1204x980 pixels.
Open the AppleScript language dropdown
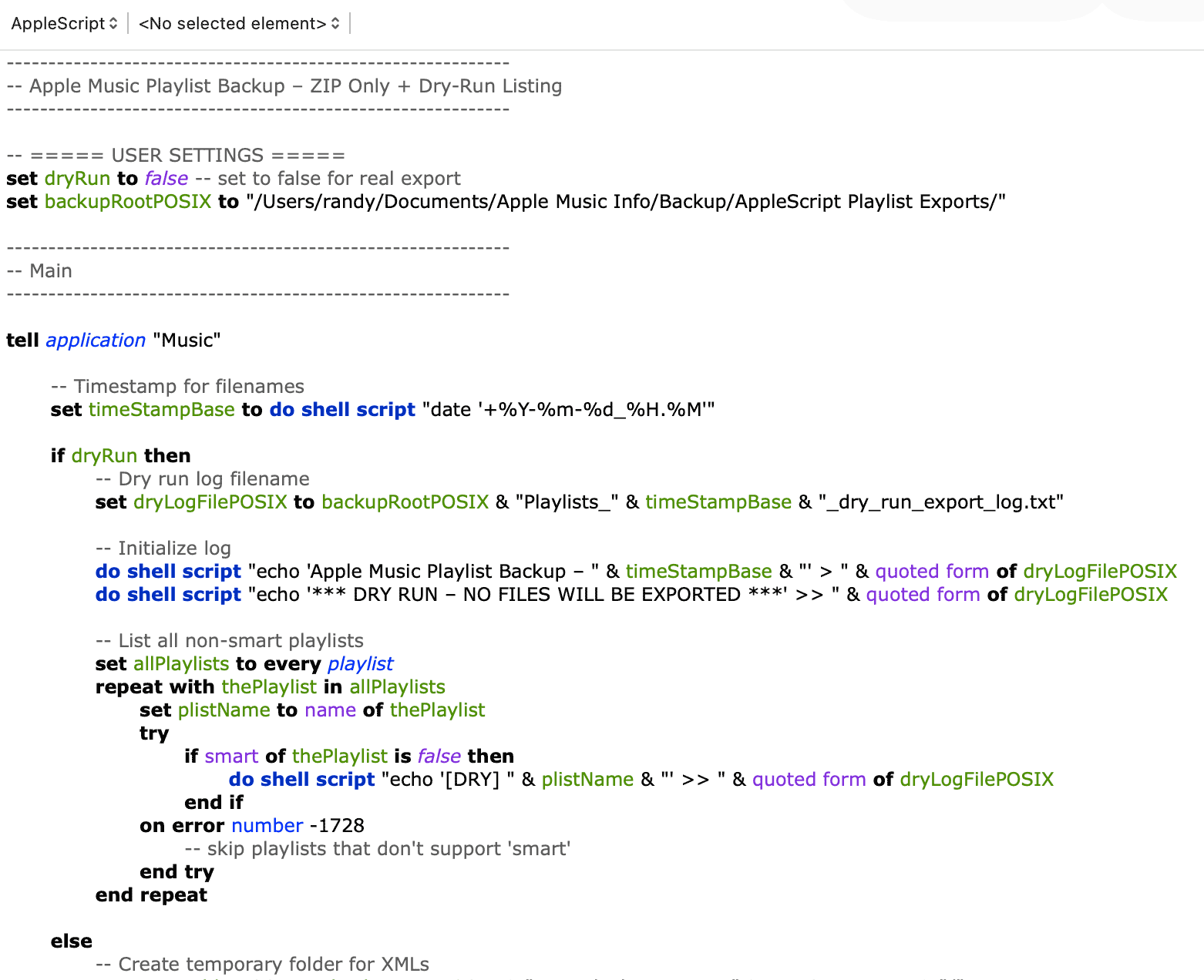coord(65,23)
